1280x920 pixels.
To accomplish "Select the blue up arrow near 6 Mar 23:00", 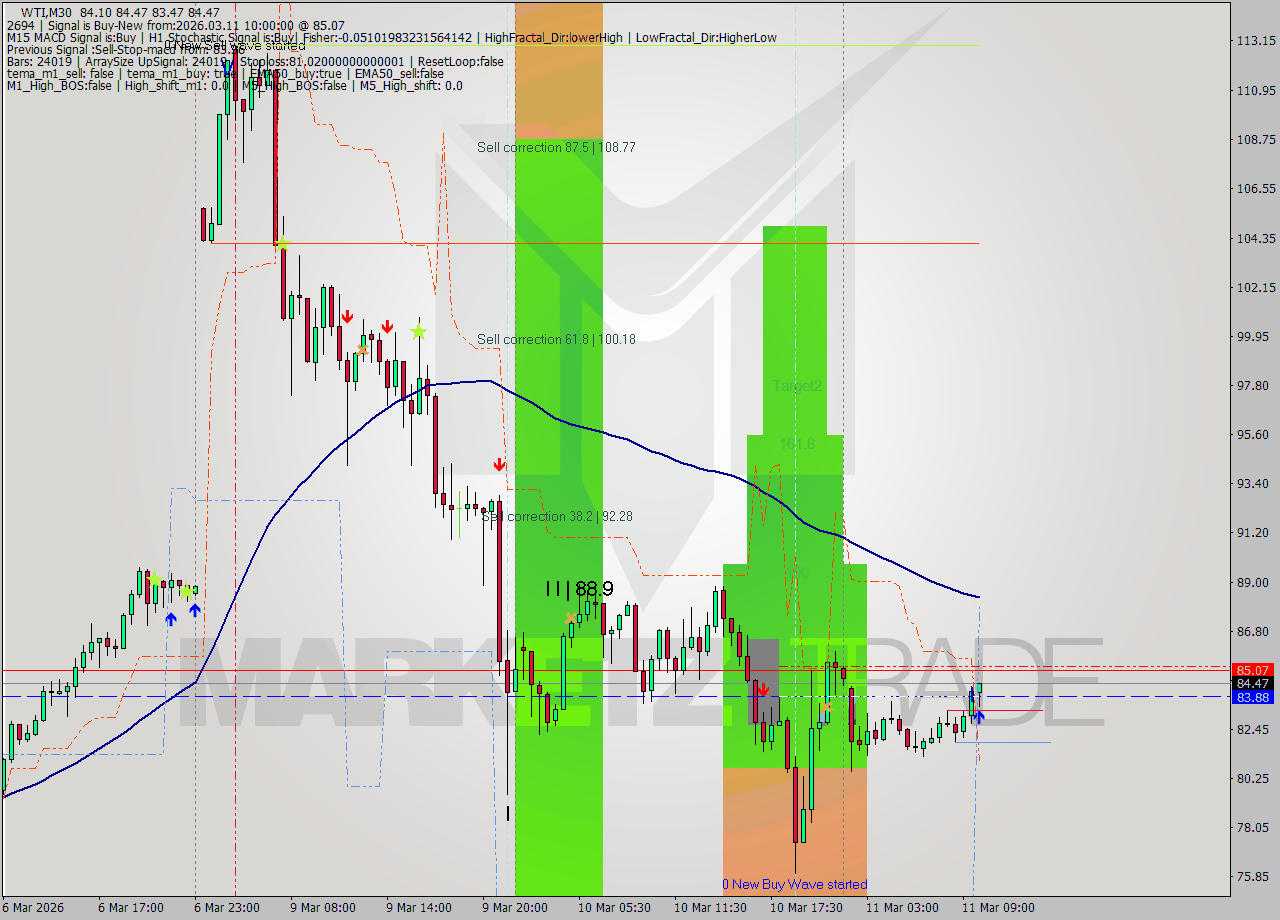I will [x=193, y=608].
